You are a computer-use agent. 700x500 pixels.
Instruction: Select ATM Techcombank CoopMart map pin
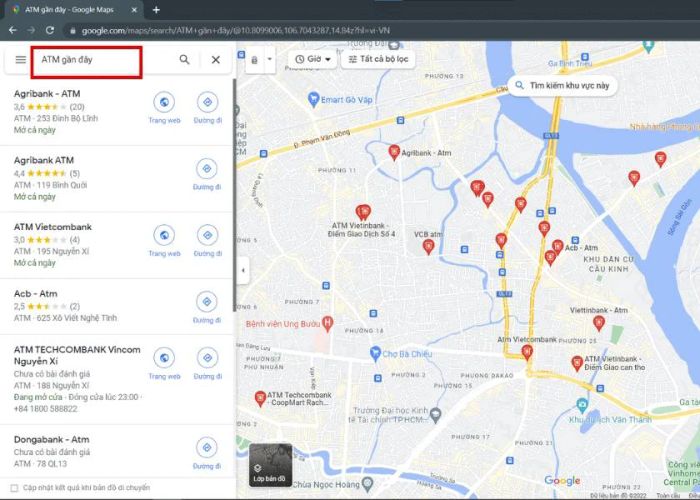tap(260, 399)
